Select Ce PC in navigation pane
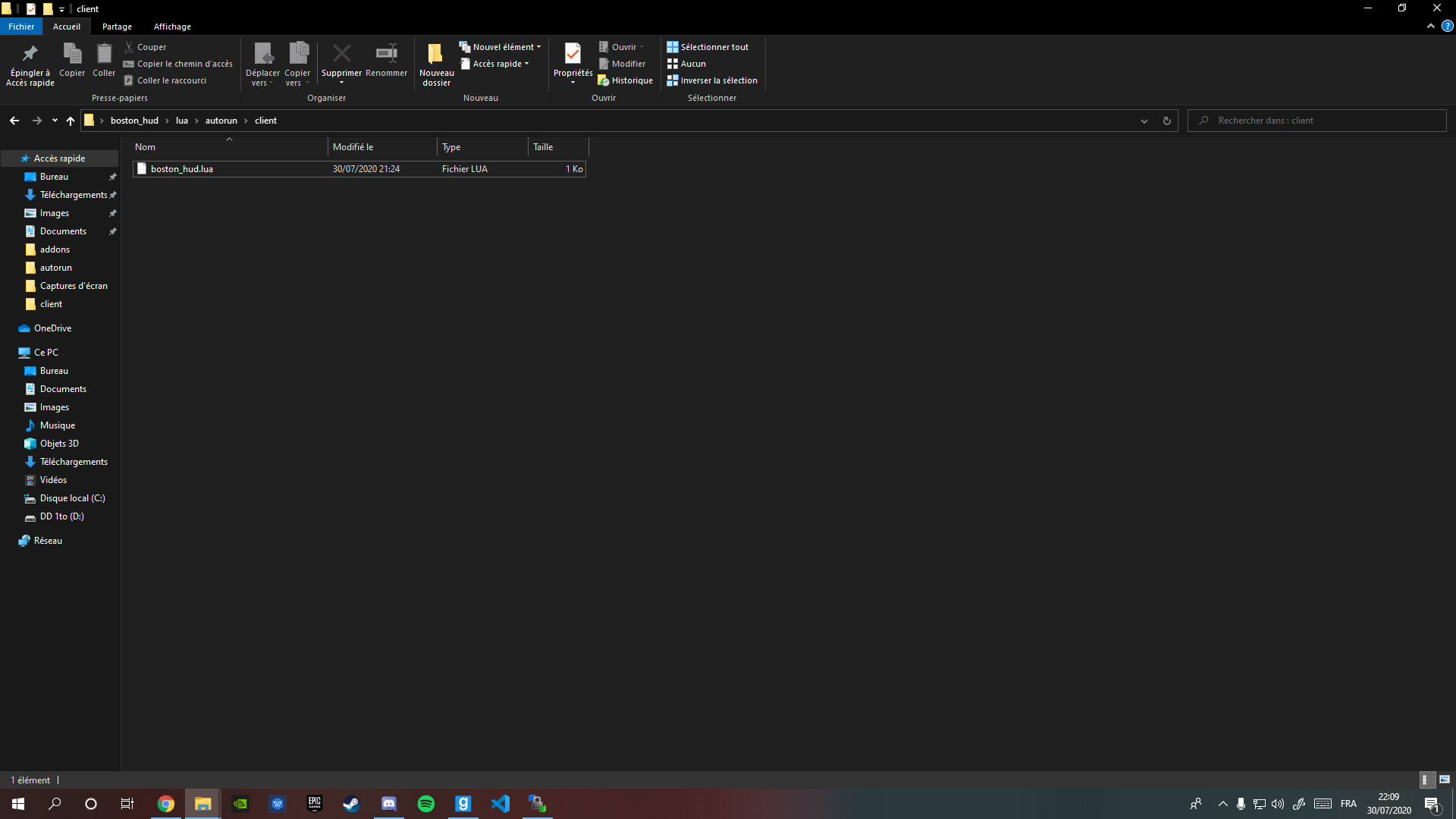Screen dimensions: 1456x819 click(x=45, y=353)
